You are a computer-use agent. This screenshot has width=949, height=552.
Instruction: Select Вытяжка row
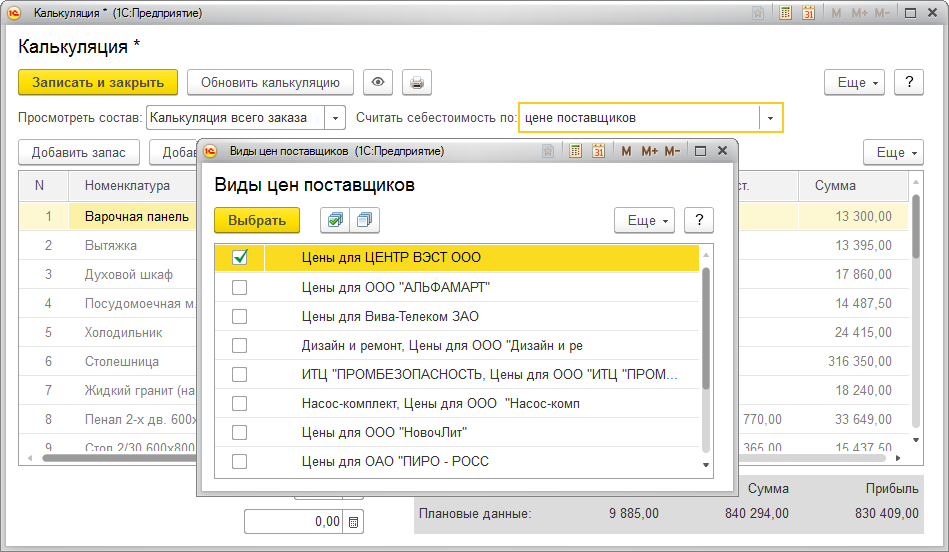point(111,246)
